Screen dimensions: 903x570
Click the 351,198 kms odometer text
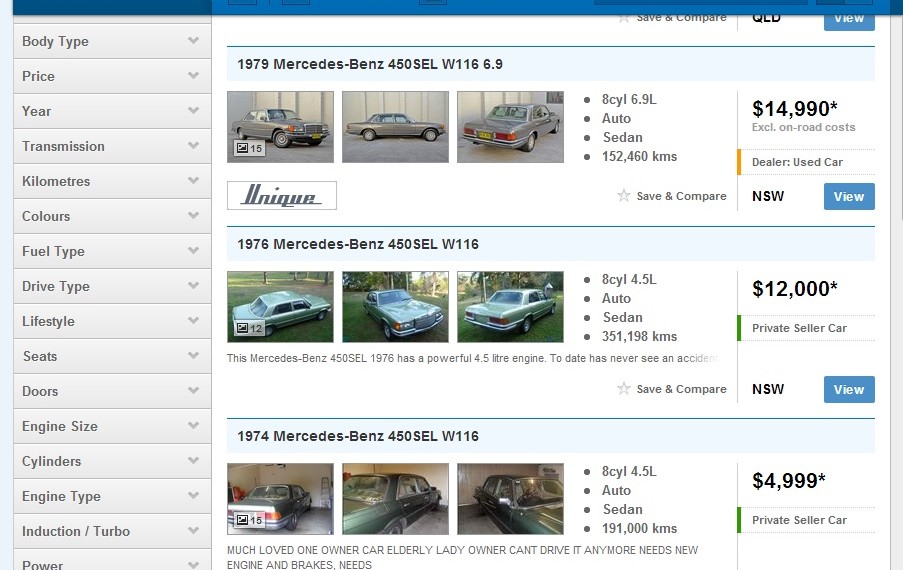point(639,336)
